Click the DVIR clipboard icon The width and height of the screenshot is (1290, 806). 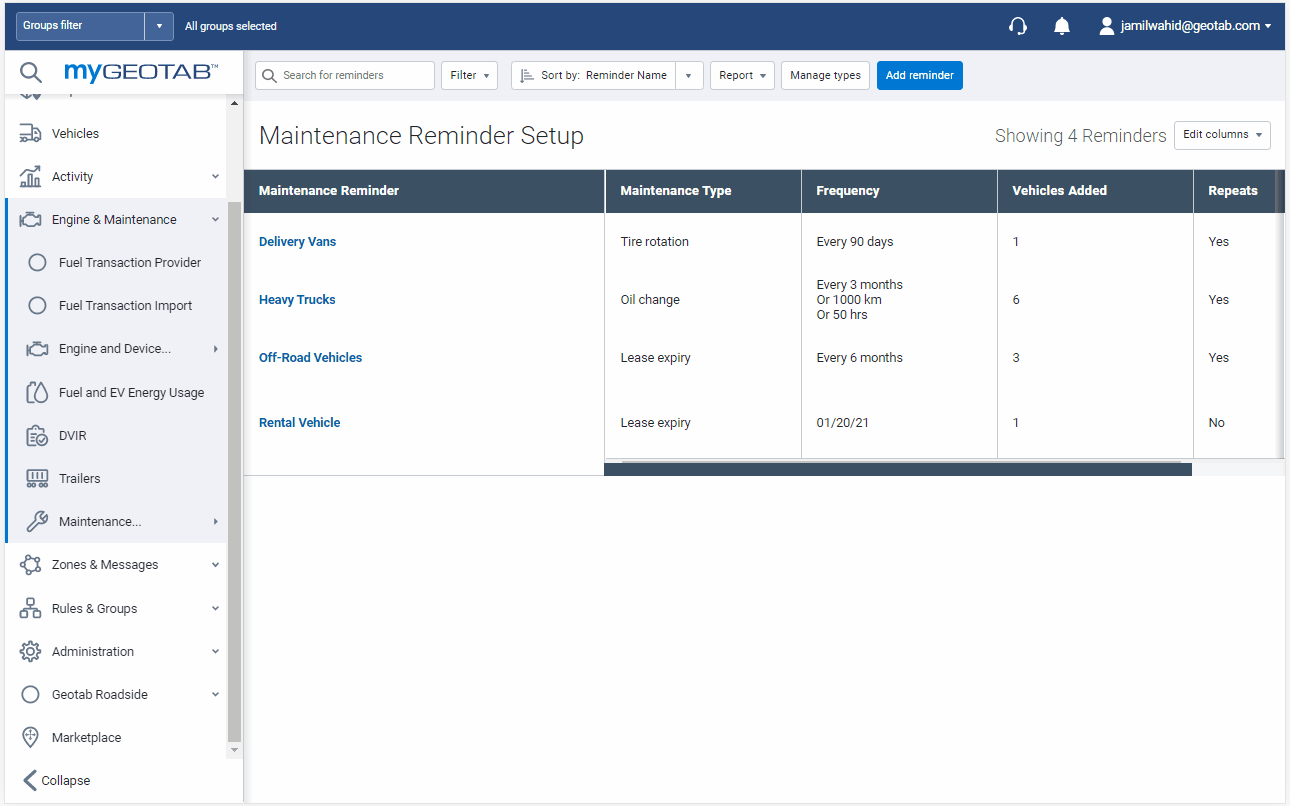pyautogui.click(x=37, y=436)
